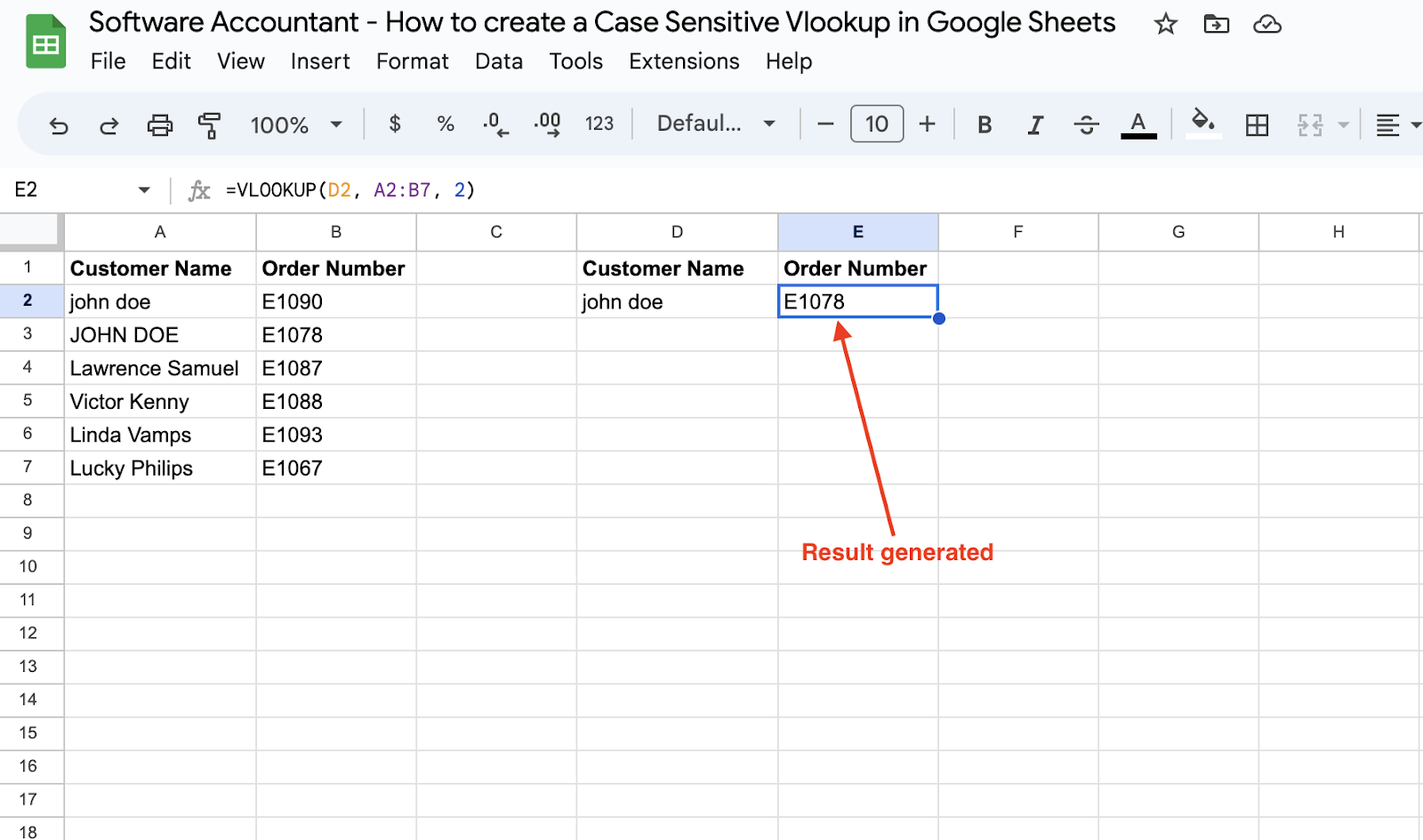Select column A header
Viewport: 1423px width, 840px height.
pyautogui.click(x=160, y=232)
